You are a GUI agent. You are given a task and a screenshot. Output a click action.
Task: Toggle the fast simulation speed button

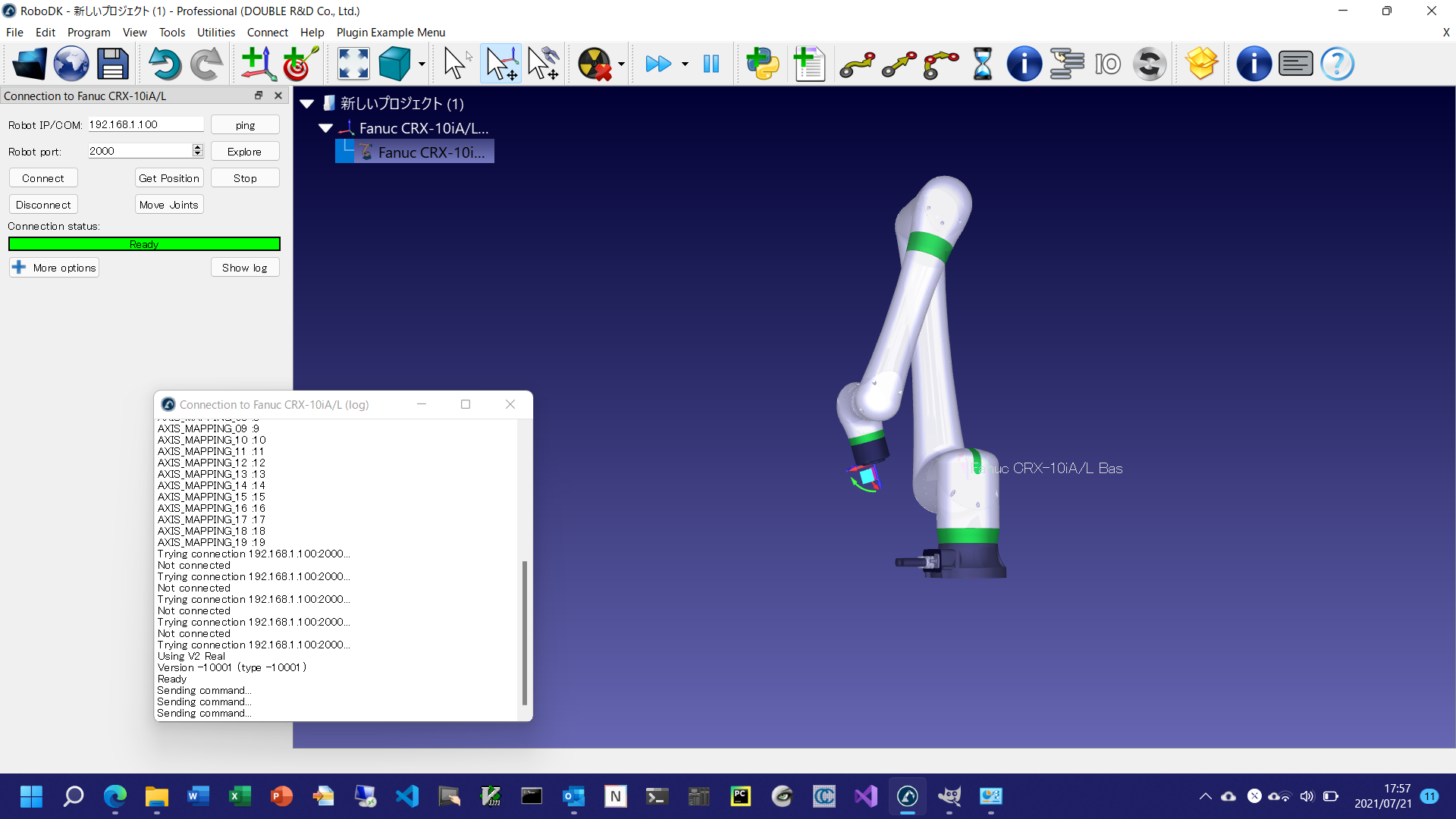coord(658,64)
